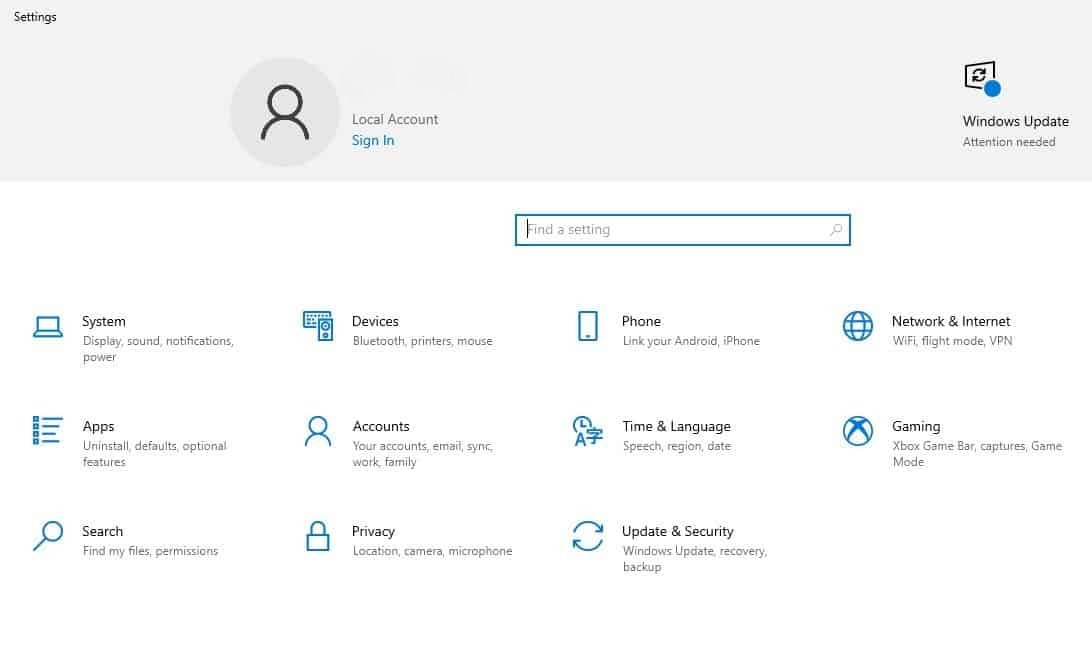Open Time & Language settings label

(x=676, y=426)
